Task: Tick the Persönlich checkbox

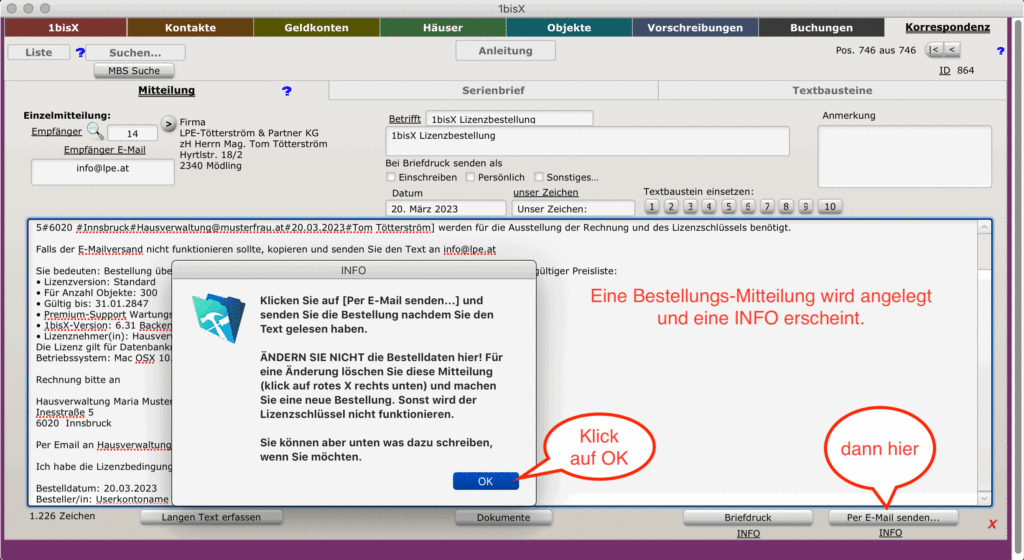Action: 470,177
